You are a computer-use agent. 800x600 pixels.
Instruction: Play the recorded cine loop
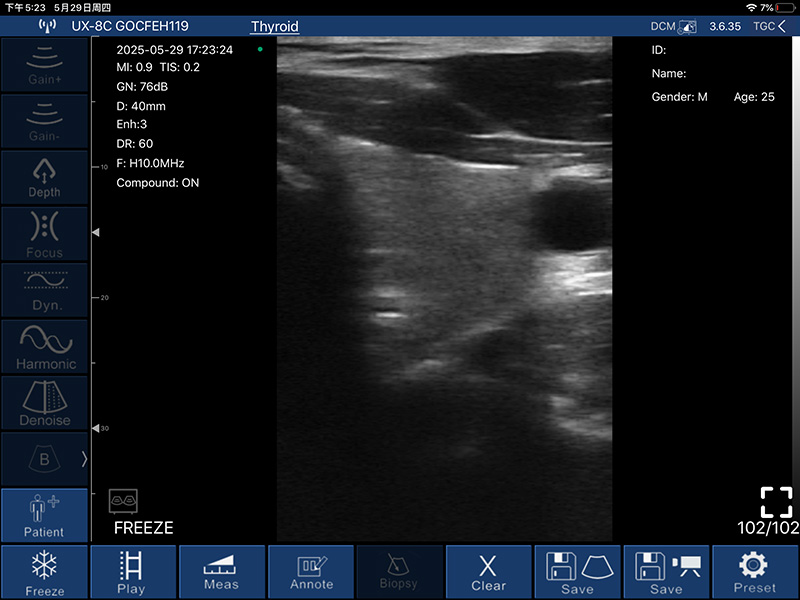click(132, 572)
